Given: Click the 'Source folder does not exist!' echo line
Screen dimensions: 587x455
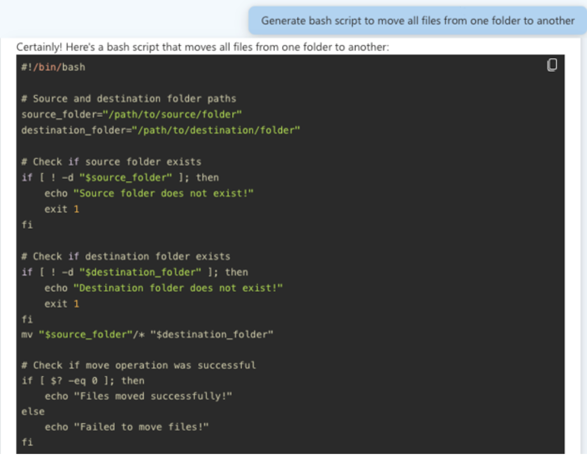Looking at the screenshot, I should 149,194.
